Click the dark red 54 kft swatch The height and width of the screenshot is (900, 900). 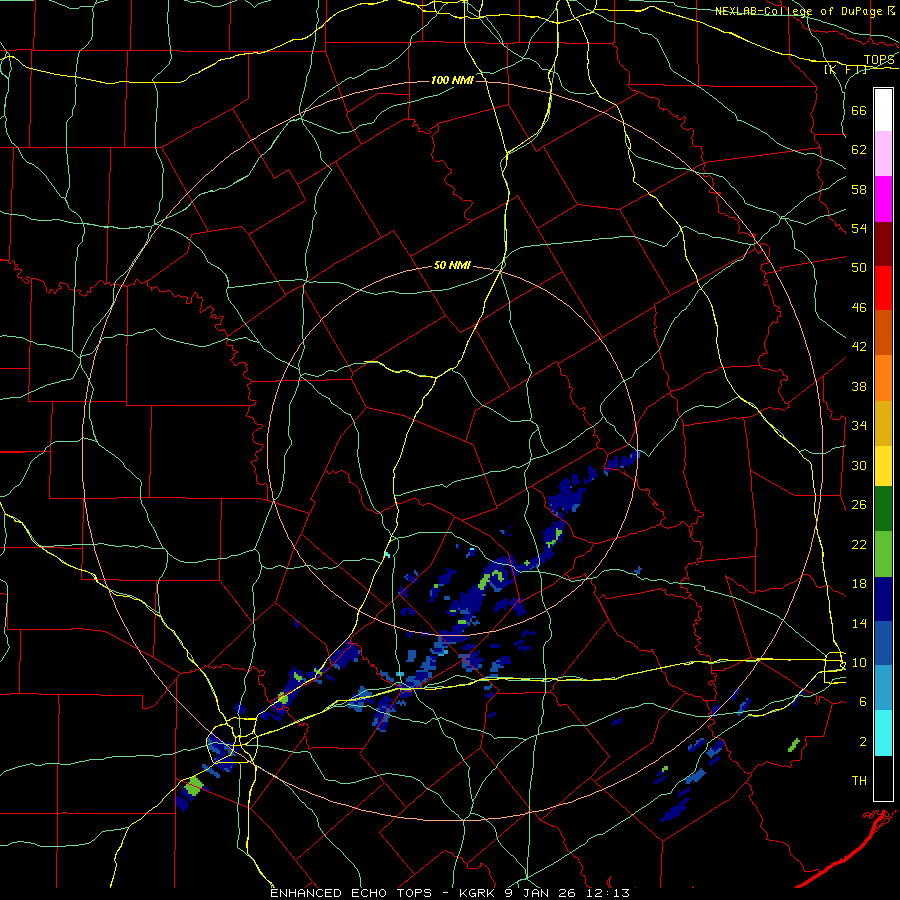pyautogui.click(x=883, y=243)
